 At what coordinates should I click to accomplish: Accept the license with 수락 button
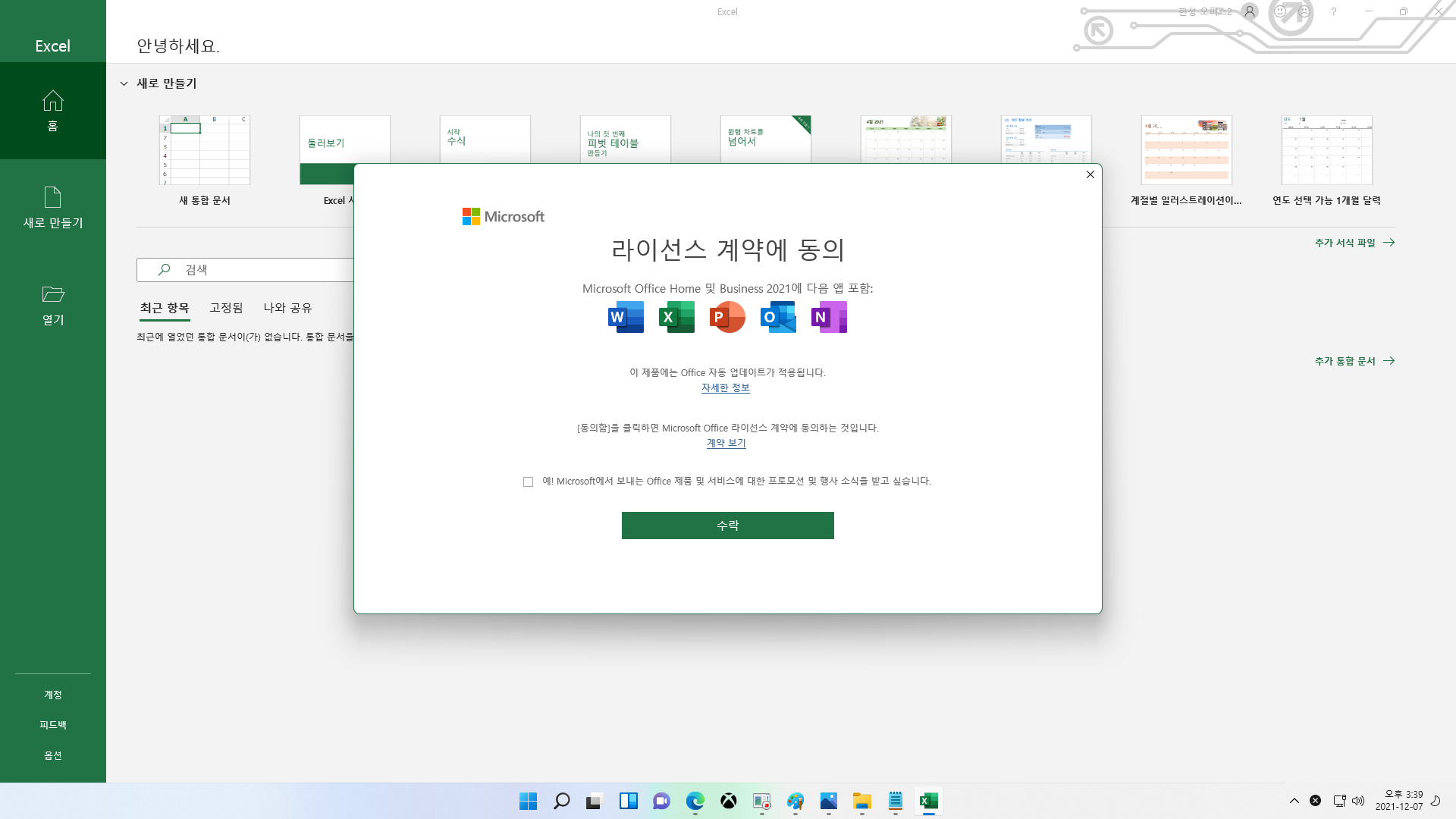coord(728,526)
